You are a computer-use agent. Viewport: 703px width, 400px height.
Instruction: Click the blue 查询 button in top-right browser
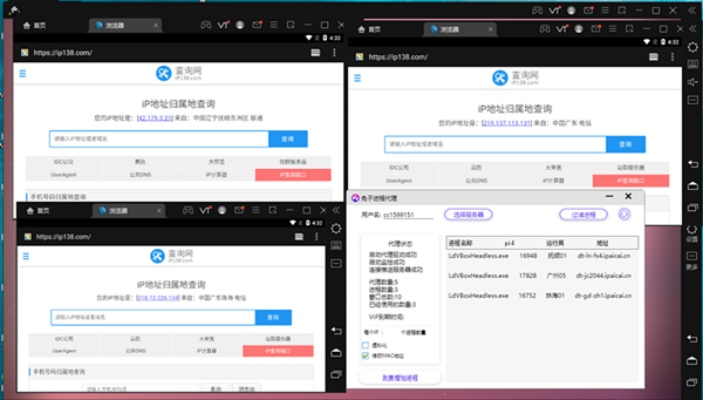pos(627,143)
